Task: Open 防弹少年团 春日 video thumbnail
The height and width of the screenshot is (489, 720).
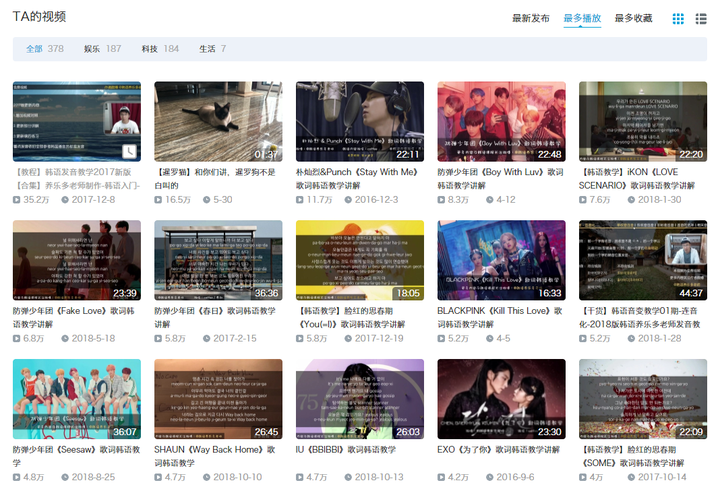Action: pos(218,260)
